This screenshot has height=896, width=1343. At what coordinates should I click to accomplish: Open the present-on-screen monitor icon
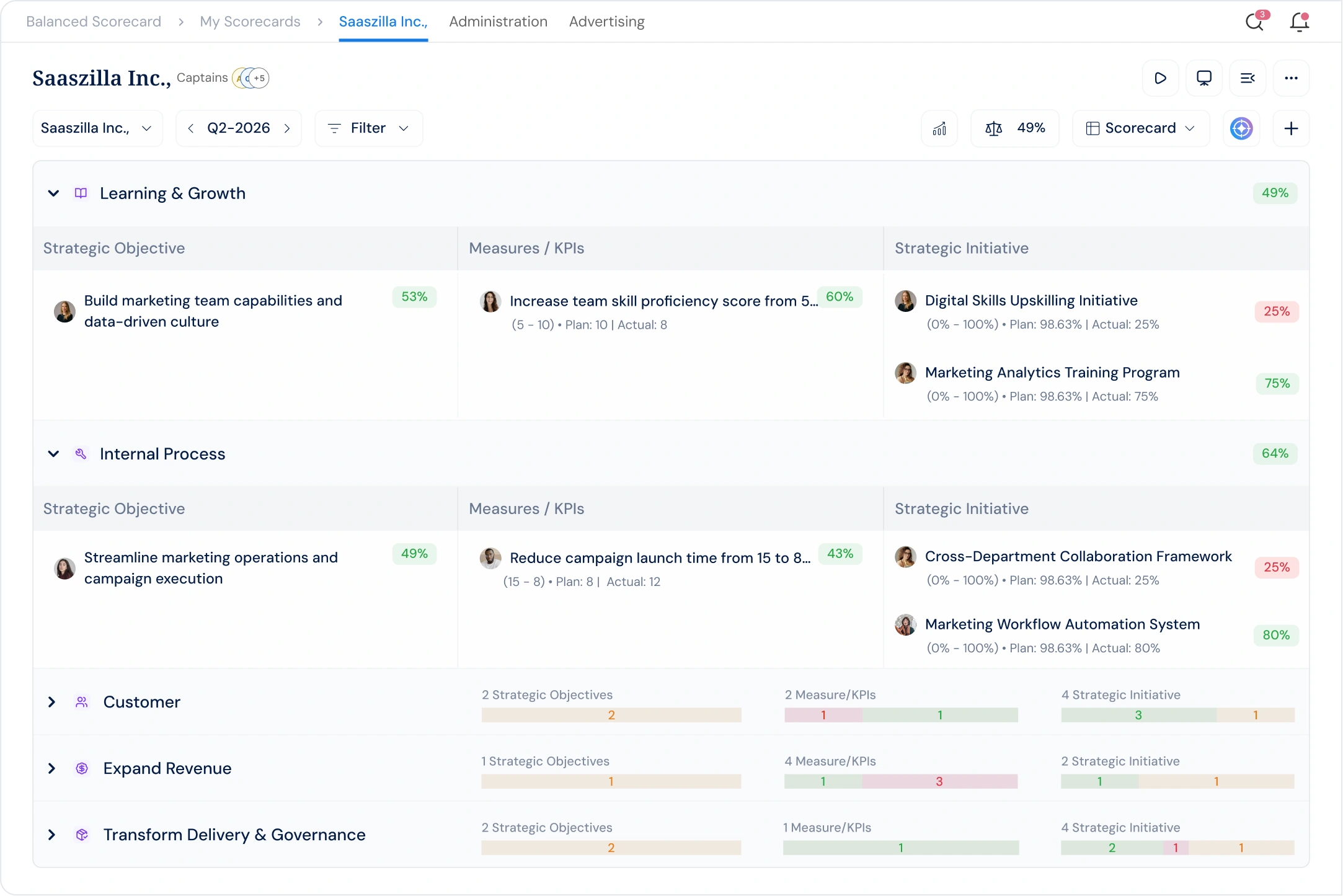tap(1204, 78)
